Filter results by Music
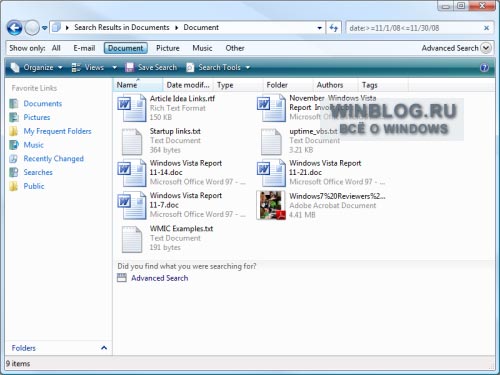 (x=202, y=48)
